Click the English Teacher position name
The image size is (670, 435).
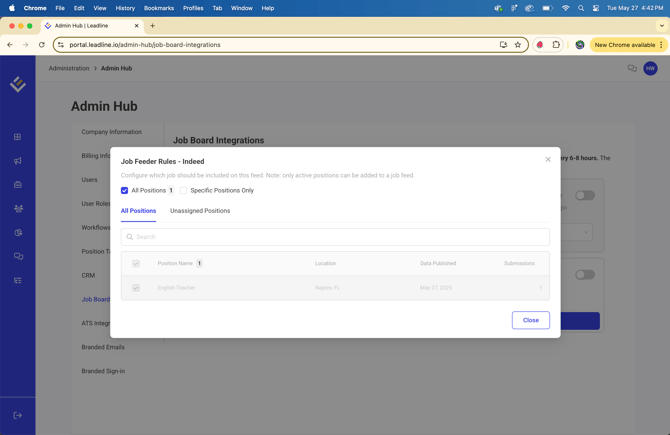pyautogui.click(x=176, y=288)
